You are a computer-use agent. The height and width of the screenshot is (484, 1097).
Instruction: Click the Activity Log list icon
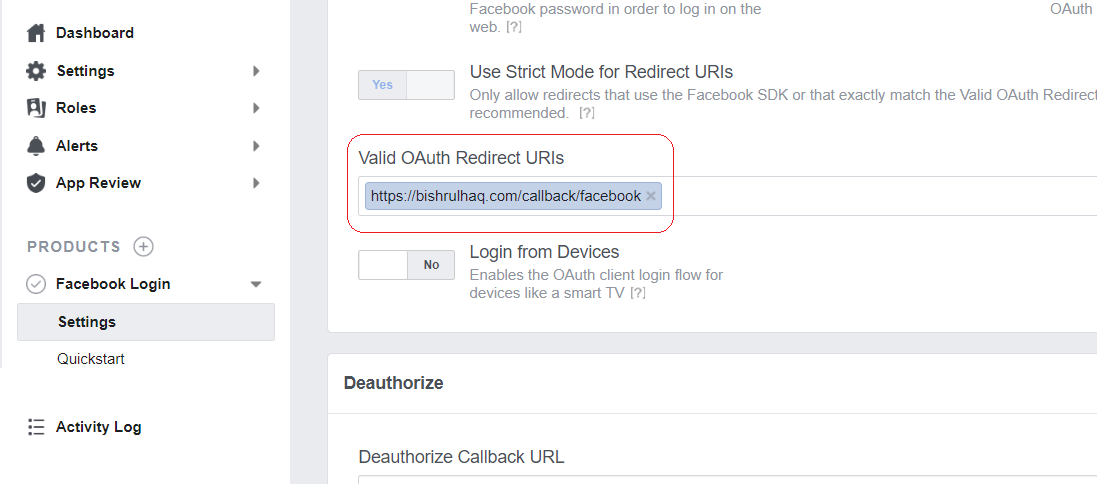tap(36, 427)
